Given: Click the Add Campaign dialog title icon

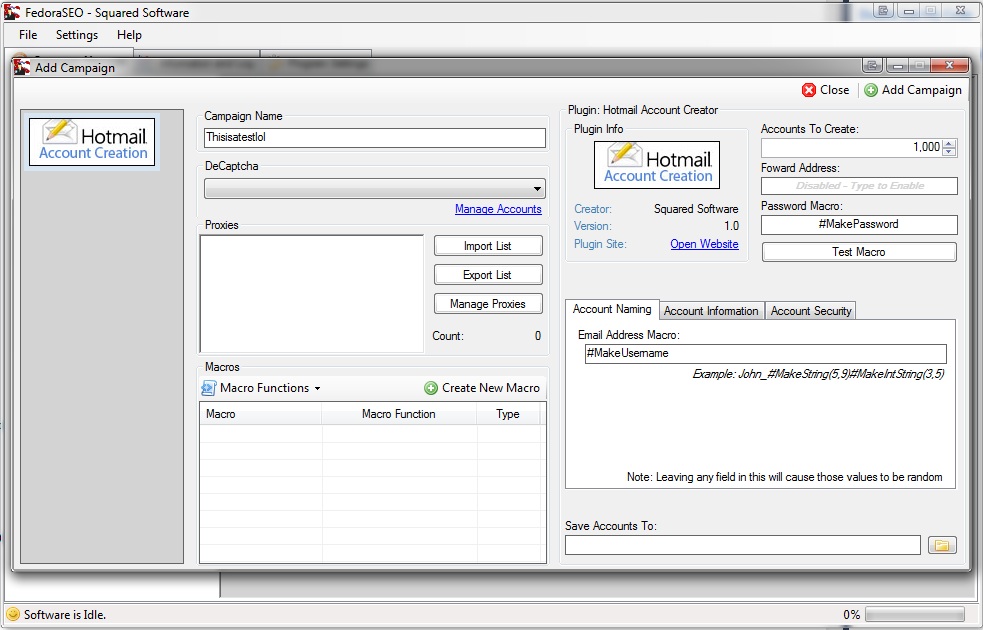Looking at the screenshot, I should 22,67.
